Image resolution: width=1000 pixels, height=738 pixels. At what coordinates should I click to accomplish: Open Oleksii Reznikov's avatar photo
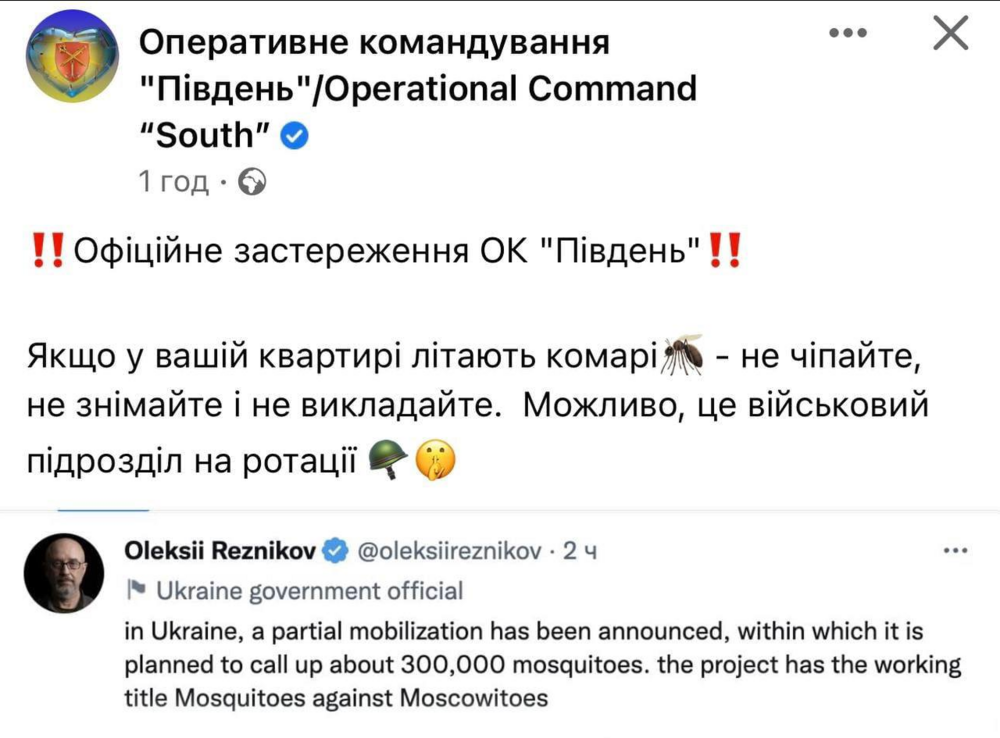tap(64, 572)
